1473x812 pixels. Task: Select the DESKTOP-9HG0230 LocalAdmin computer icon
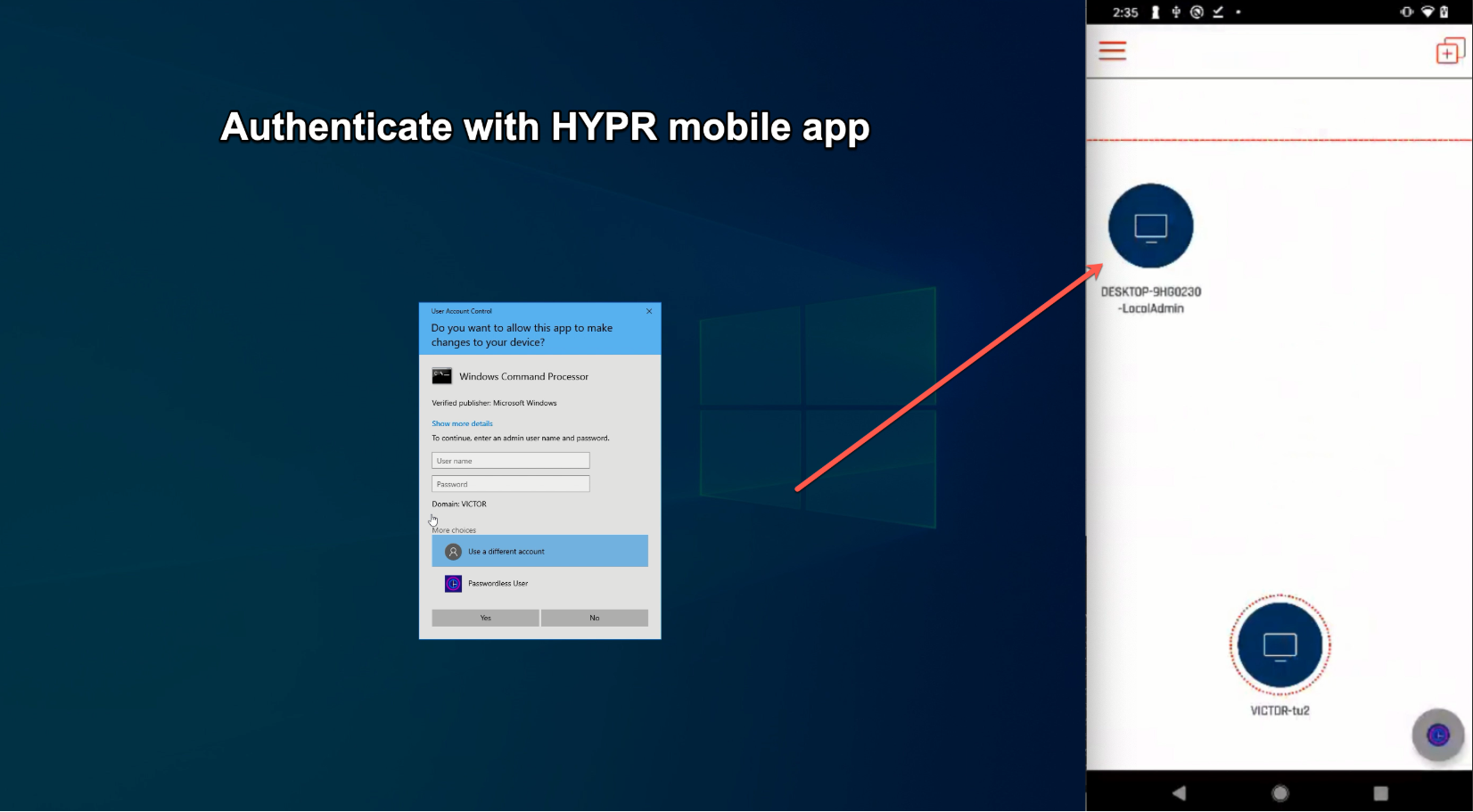click(x=1150, y=226)
